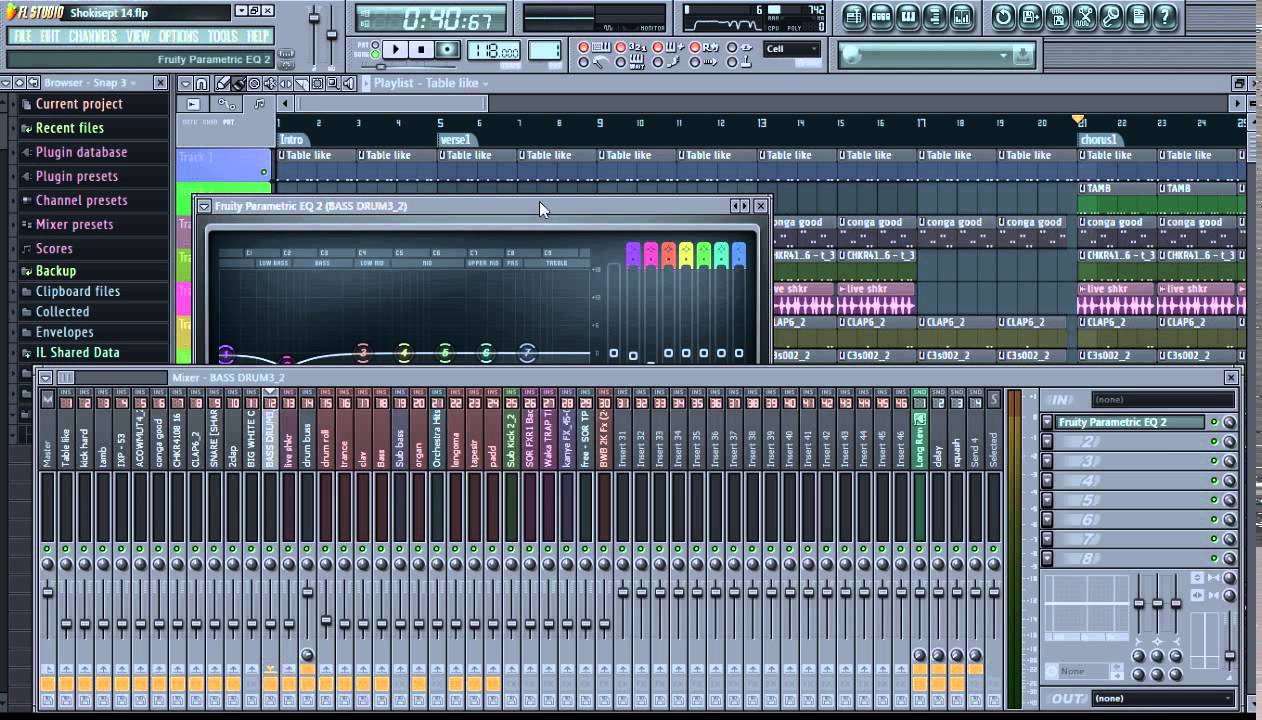Open the mixer OUT (none) output dropdown
The image size is (1262, 720).
click(x=1163, y=698)
